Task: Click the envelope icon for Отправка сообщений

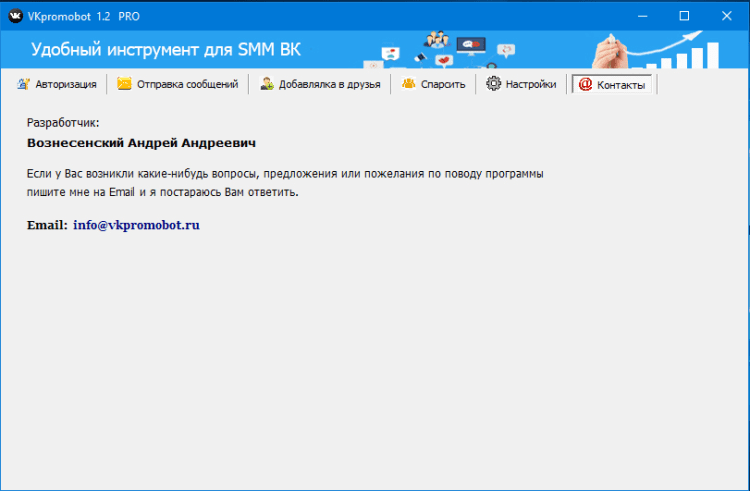Action: tap(124, 84)
